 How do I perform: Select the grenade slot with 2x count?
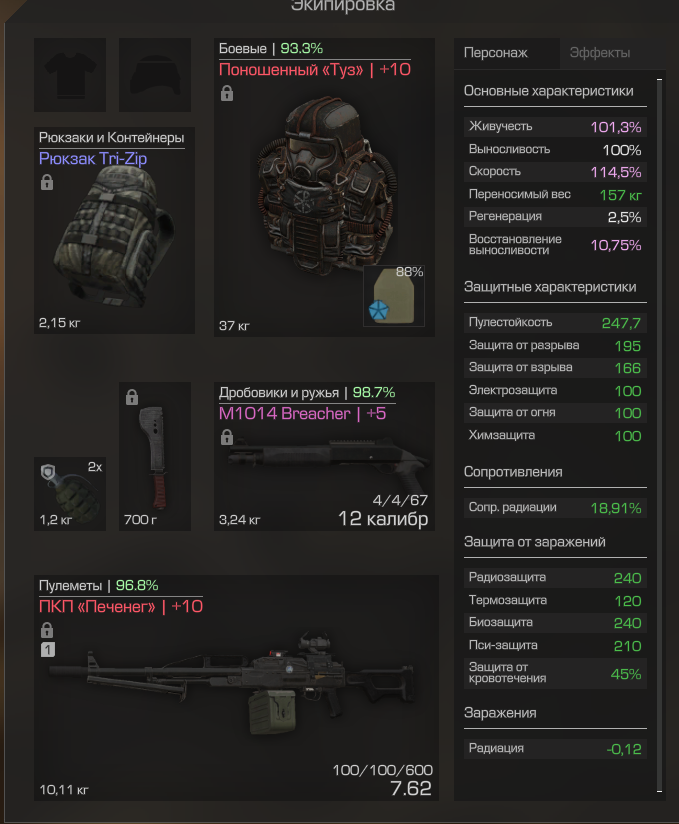(70, 494)
